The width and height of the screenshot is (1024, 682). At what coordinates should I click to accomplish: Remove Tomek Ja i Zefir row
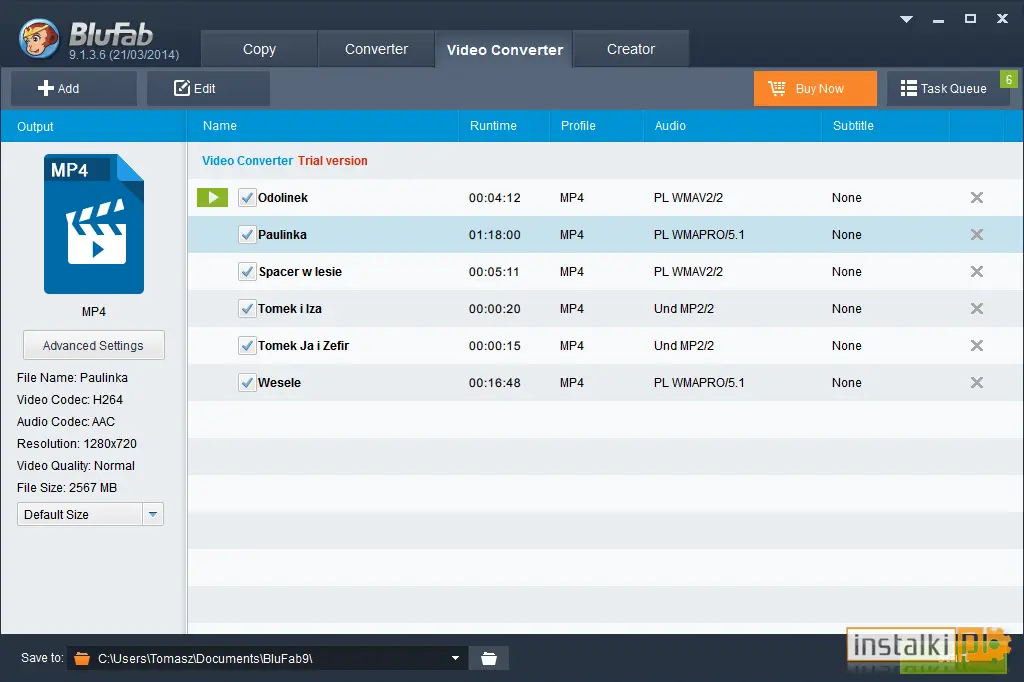click(x=976, y=346)
